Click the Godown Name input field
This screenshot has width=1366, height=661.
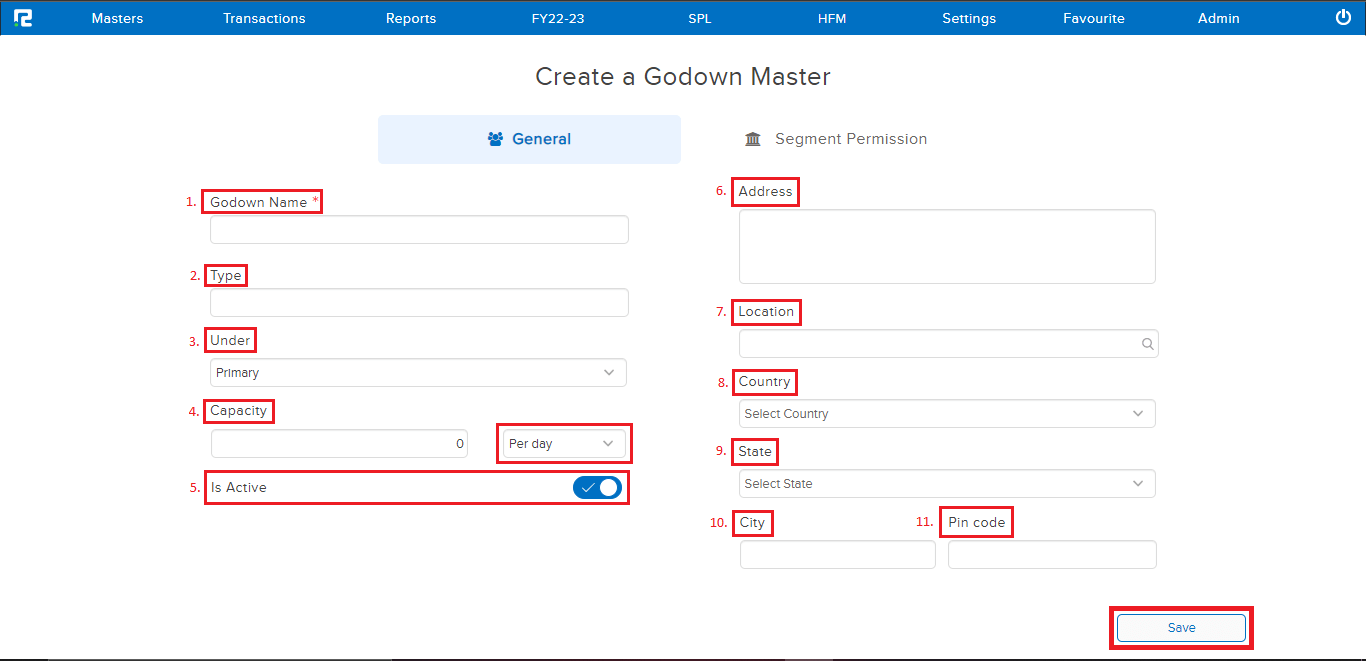pyautogui.click(x=419, y=230)
